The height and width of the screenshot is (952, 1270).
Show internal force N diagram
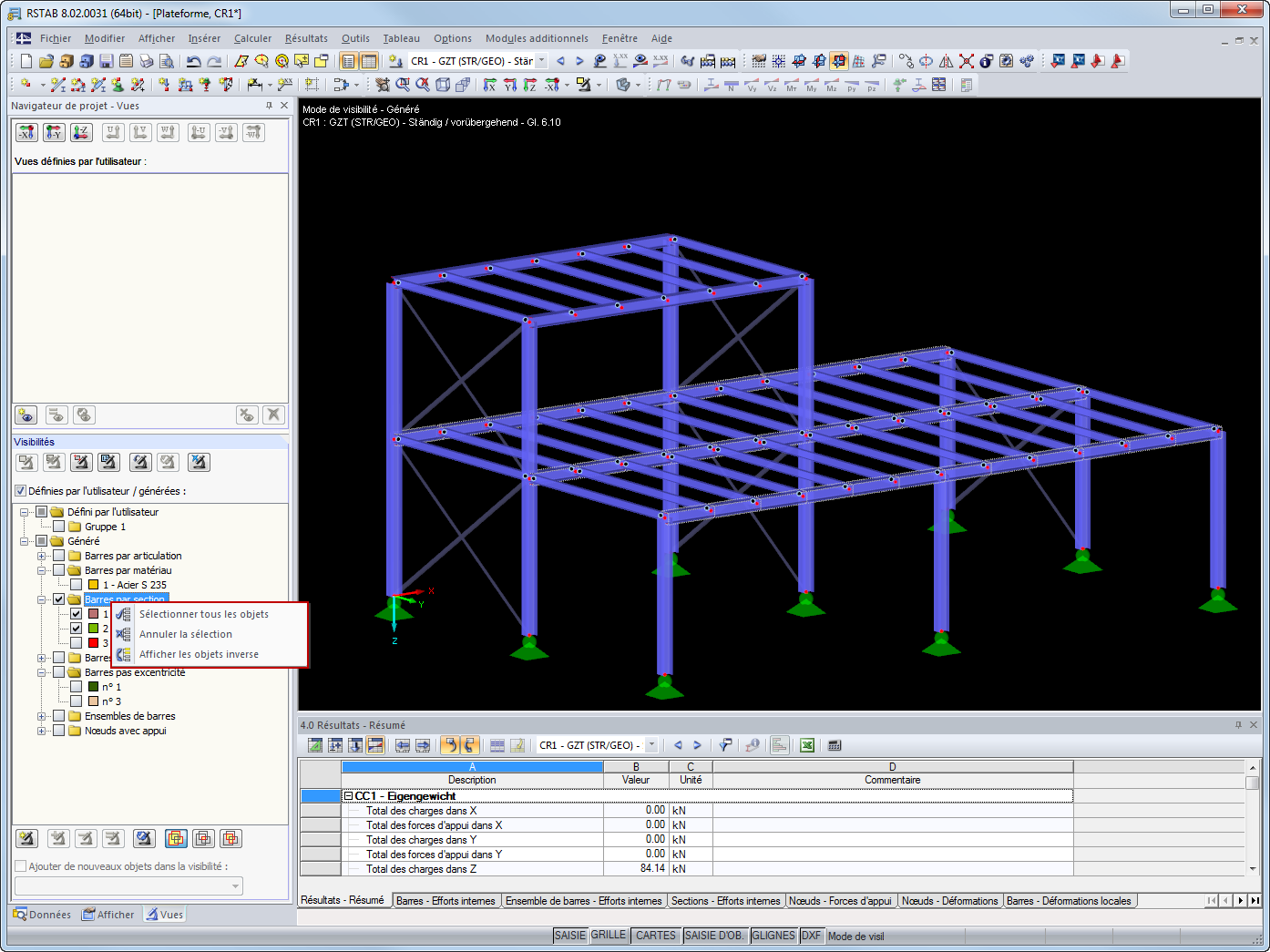click(732, 85)
